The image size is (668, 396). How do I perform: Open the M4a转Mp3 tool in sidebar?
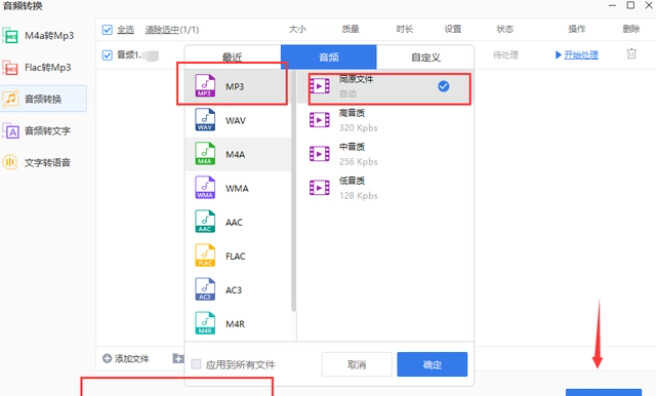pos(43,36)
